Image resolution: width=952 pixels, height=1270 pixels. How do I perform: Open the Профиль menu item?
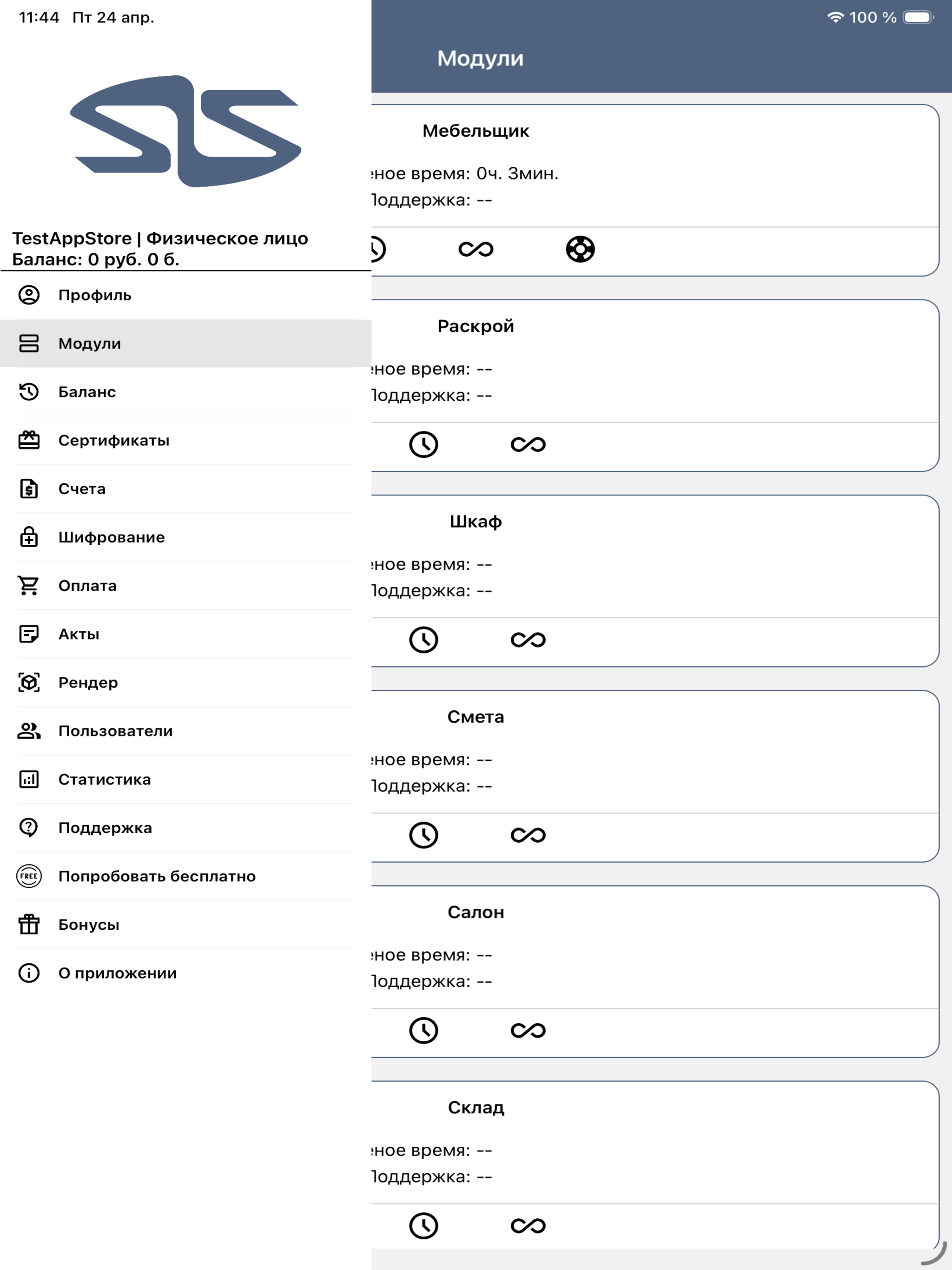click(x=185, y=295)
